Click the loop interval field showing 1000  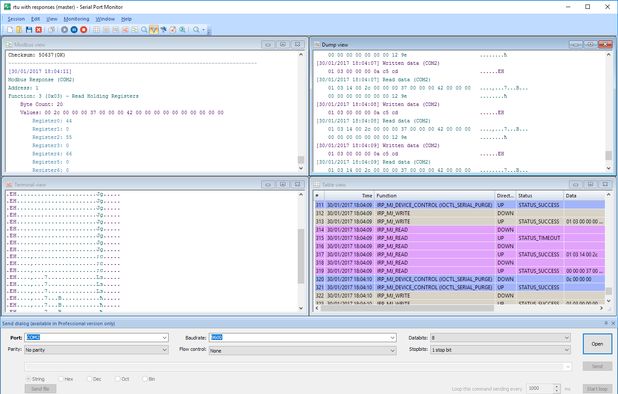pos(540,388)
